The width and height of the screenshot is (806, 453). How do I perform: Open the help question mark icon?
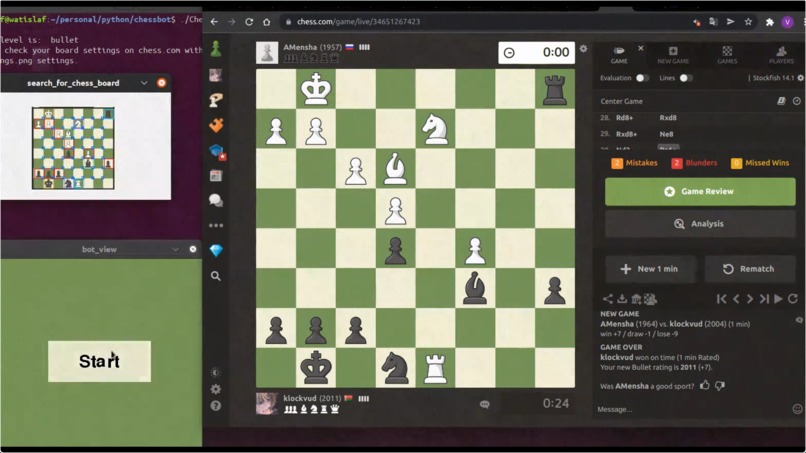(x=216, y=406)
